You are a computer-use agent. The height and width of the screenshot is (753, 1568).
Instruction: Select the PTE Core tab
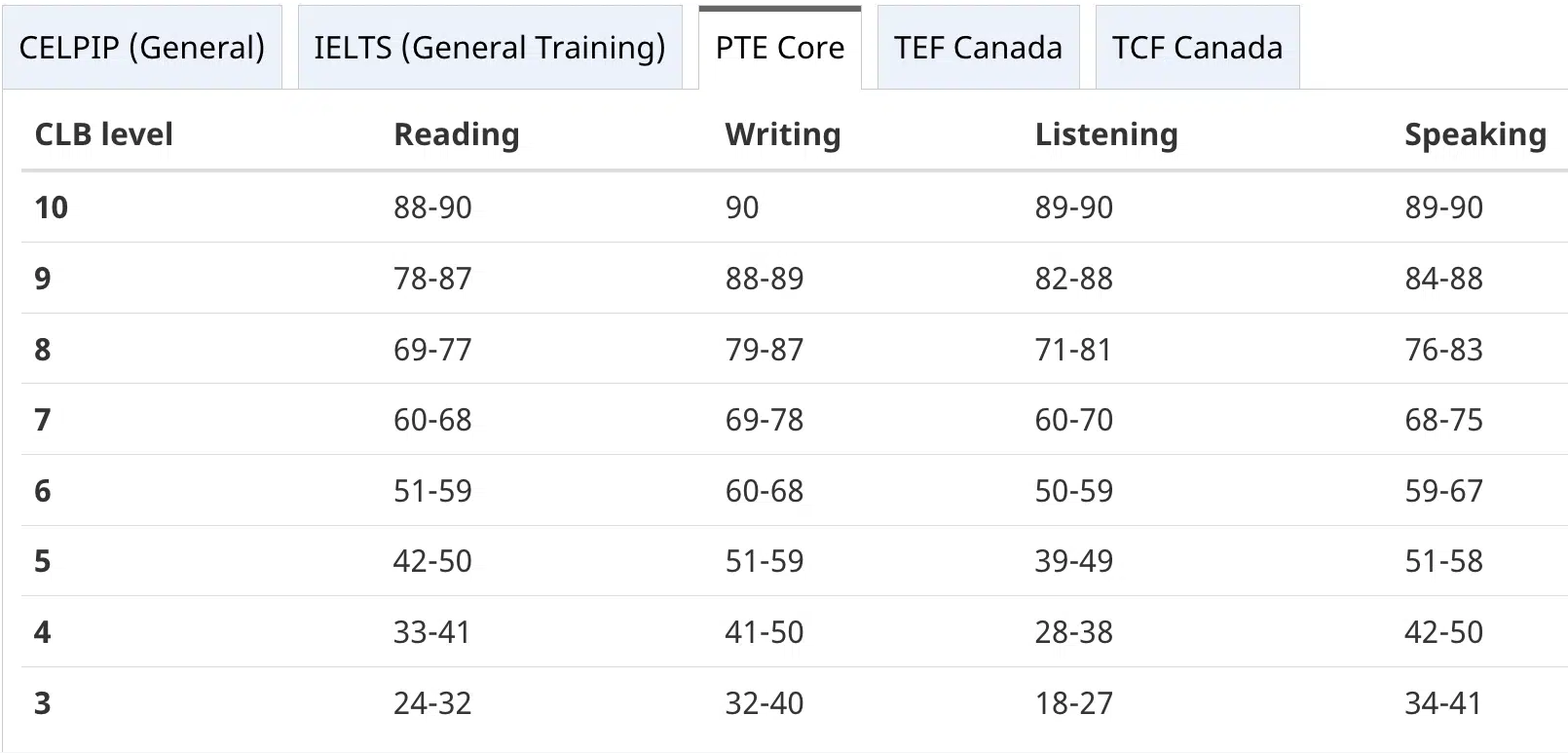780,47
